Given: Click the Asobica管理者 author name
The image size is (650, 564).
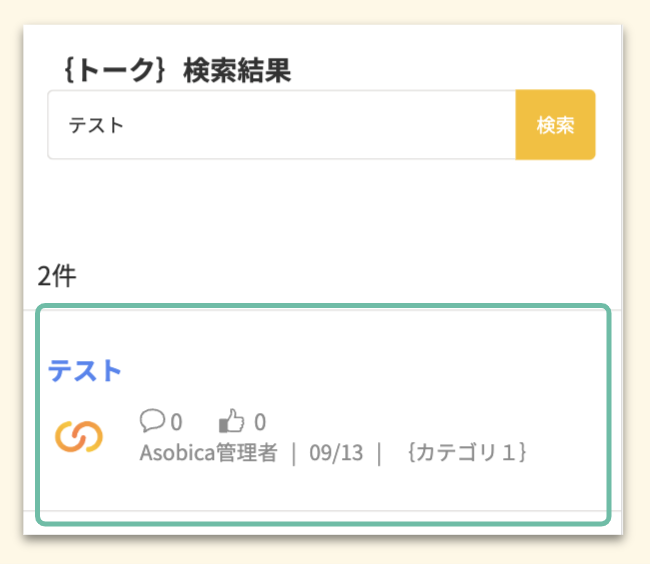Looking at the screenshot, I should tap(208, 452).
